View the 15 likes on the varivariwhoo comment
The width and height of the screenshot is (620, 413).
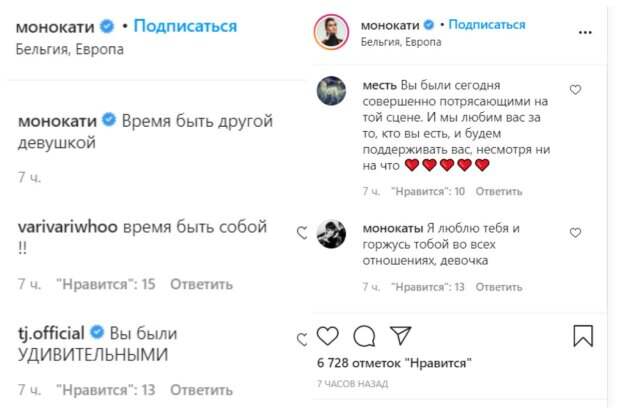[106, 284]
